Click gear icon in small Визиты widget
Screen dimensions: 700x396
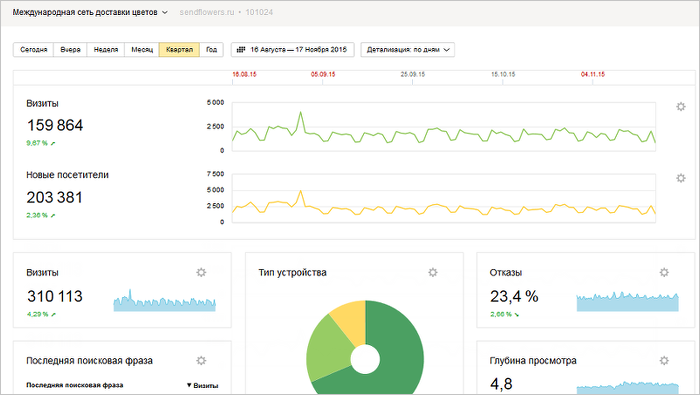[201, 272]
